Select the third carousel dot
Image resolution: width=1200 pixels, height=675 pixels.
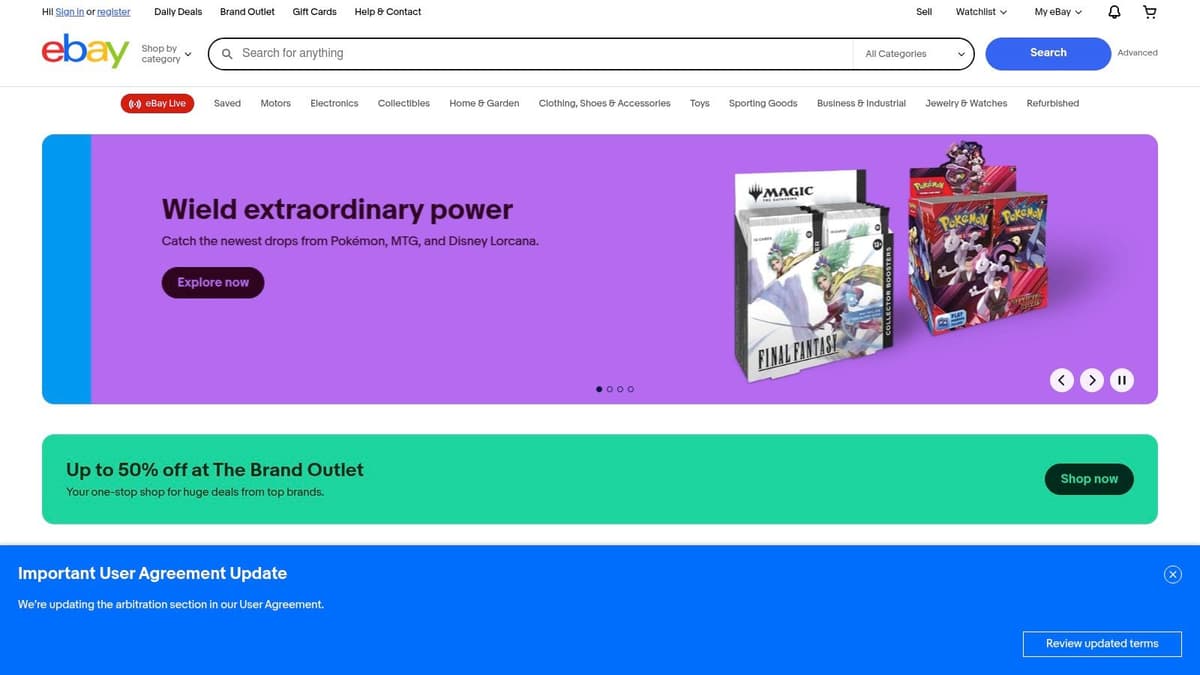click(620, 389)
